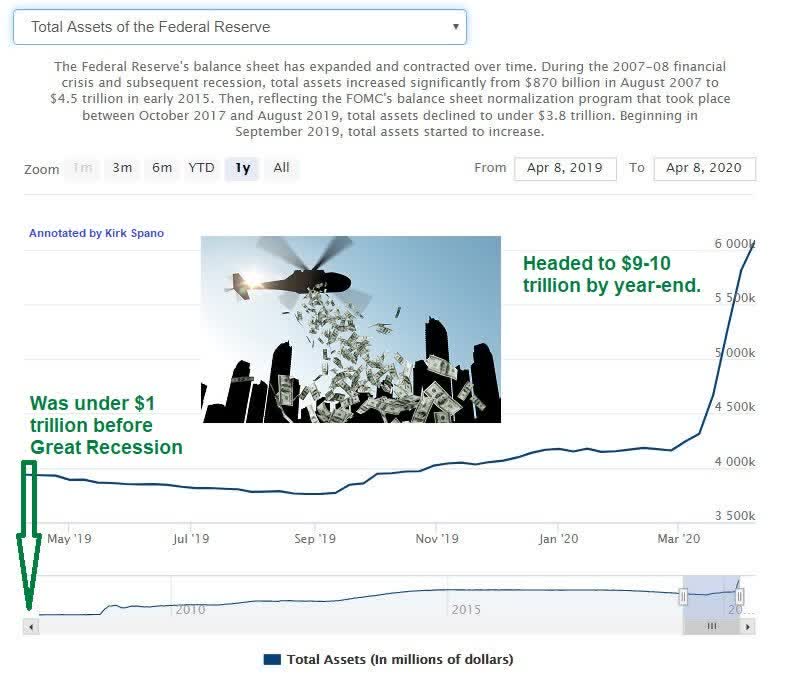Grab the right navigator range handle
Image resolution: width=794 pixels, height=682 pixels.
click(x=739, y=596)
